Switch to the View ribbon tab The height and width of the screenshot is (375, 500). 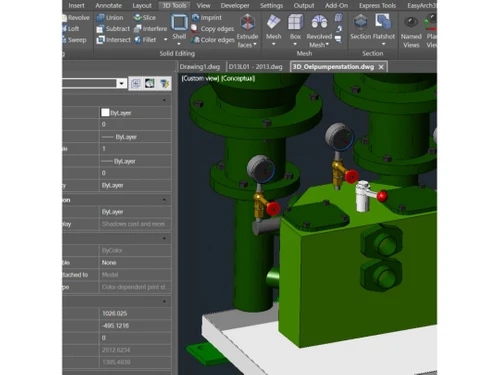[x=203, y=6]
